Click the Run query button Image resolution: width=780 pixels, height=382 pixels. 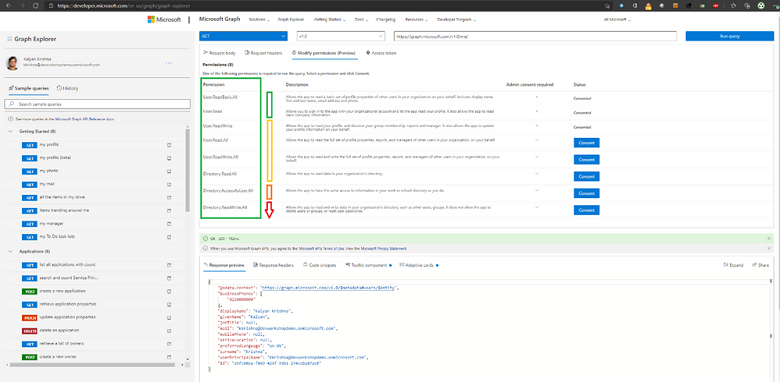(x=730, y=36)
